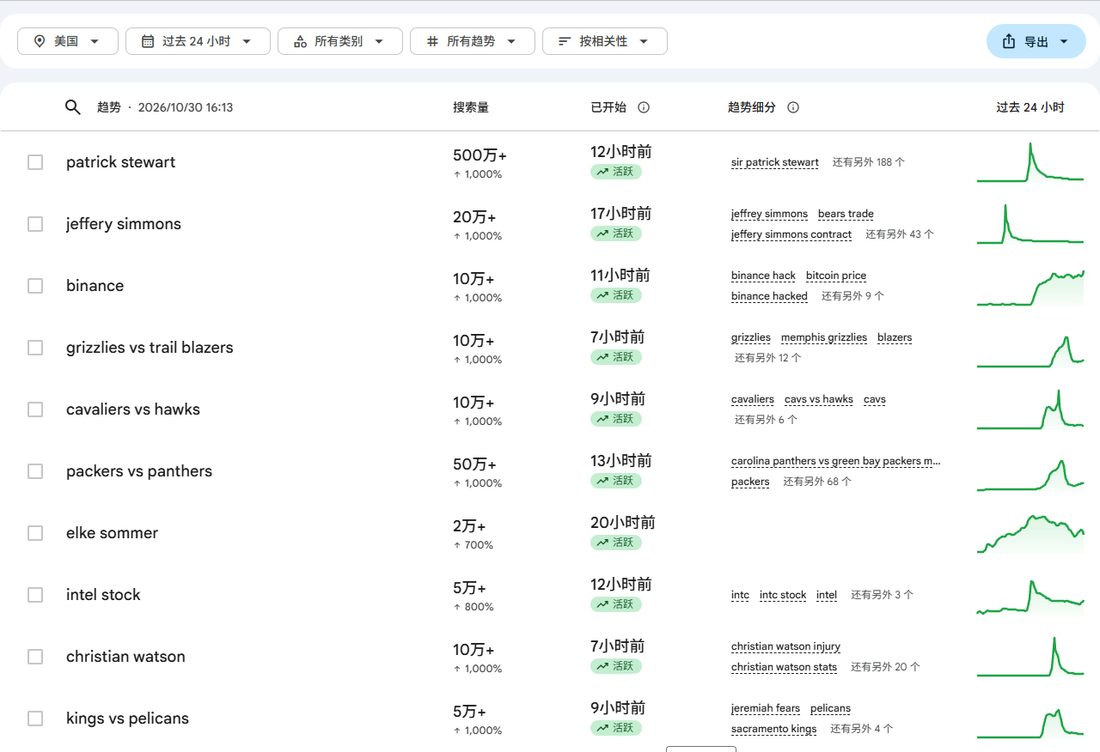The width and height of the screenshot is (1100, 752).
Task: Tick the binance row checkbox
Action: 35,286
